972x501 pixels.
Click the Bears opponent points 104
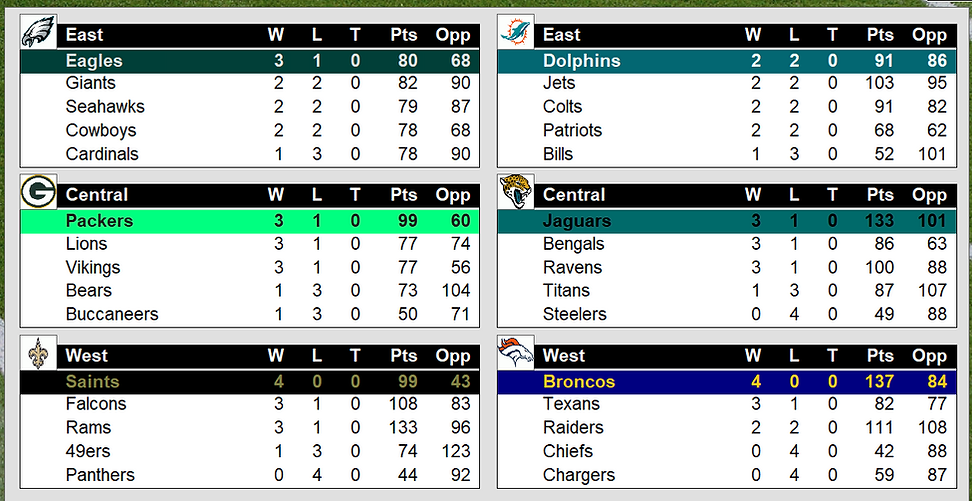(454, 291)
